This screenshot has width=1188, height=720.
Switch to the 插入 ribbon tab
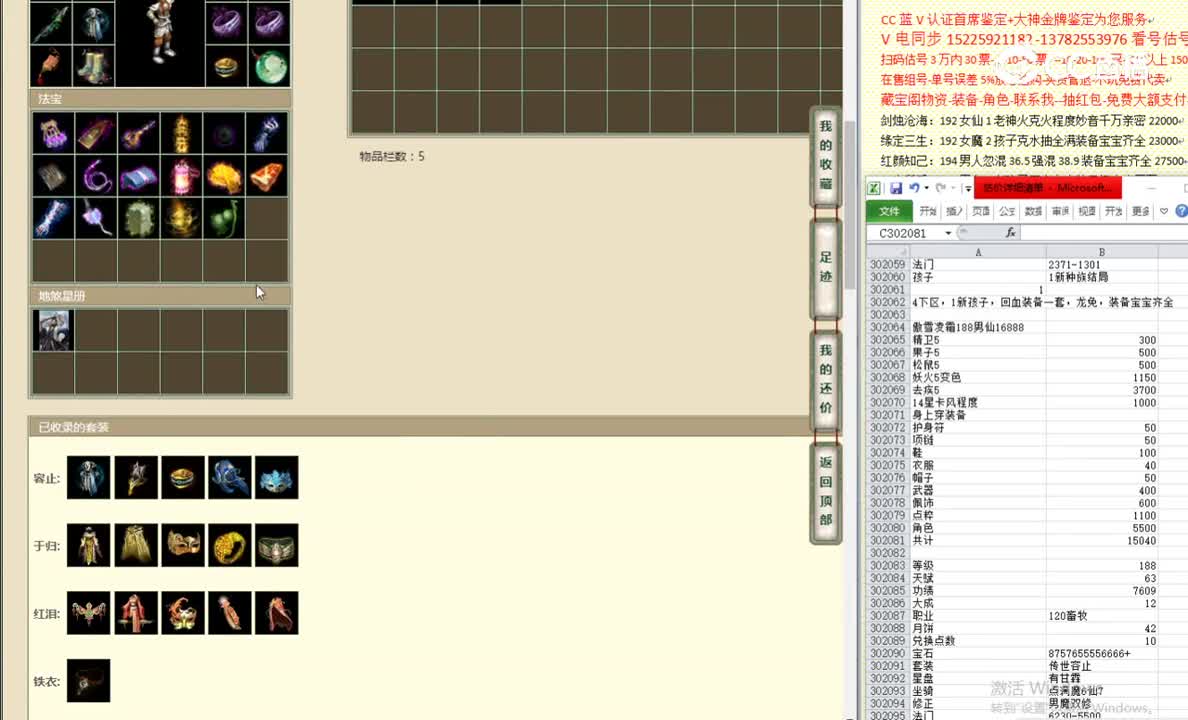pos(954,211)
